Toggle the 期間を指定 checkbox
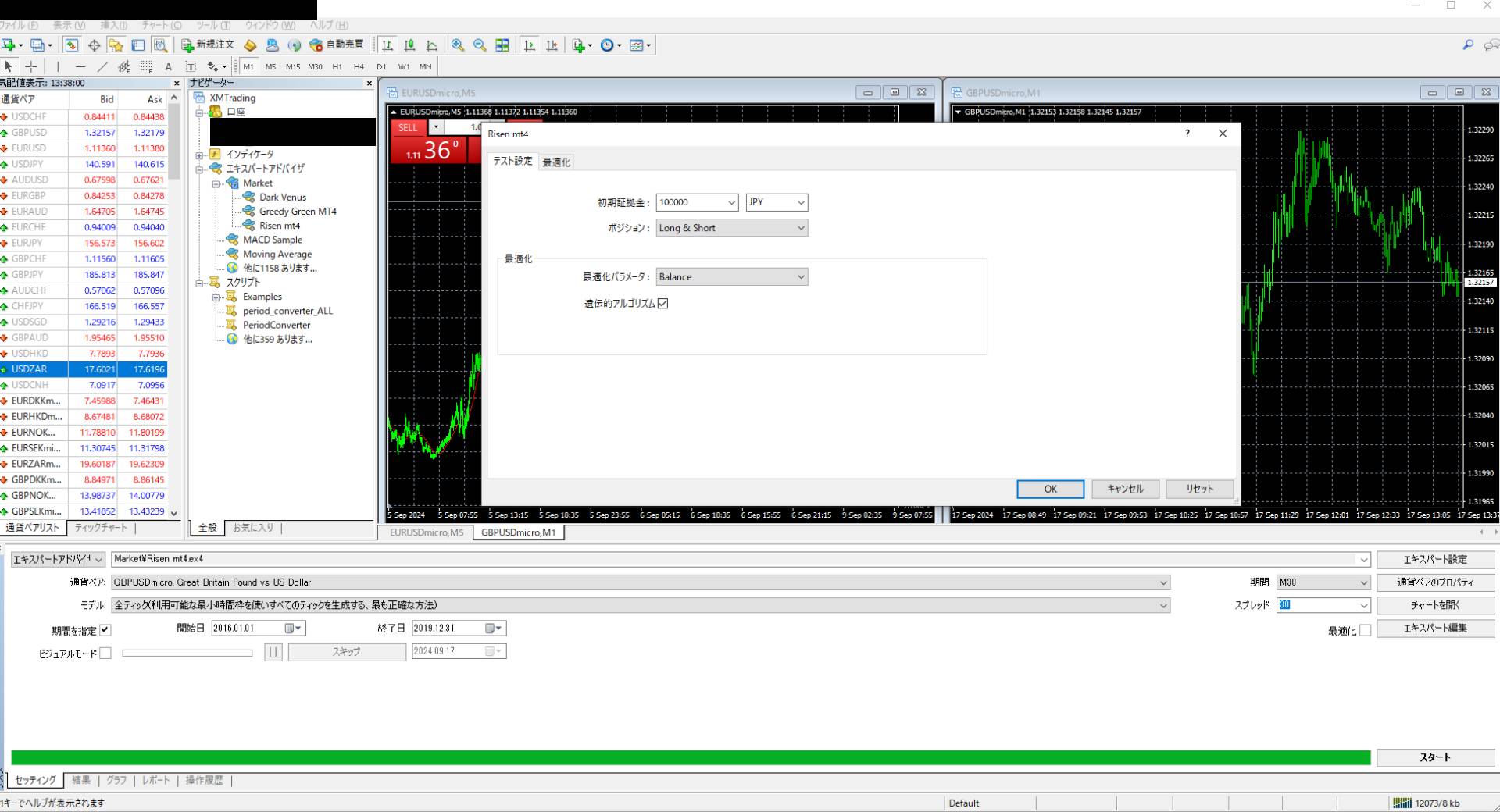Viewport: 1500px width, 812px height. (x=105, y=630)
